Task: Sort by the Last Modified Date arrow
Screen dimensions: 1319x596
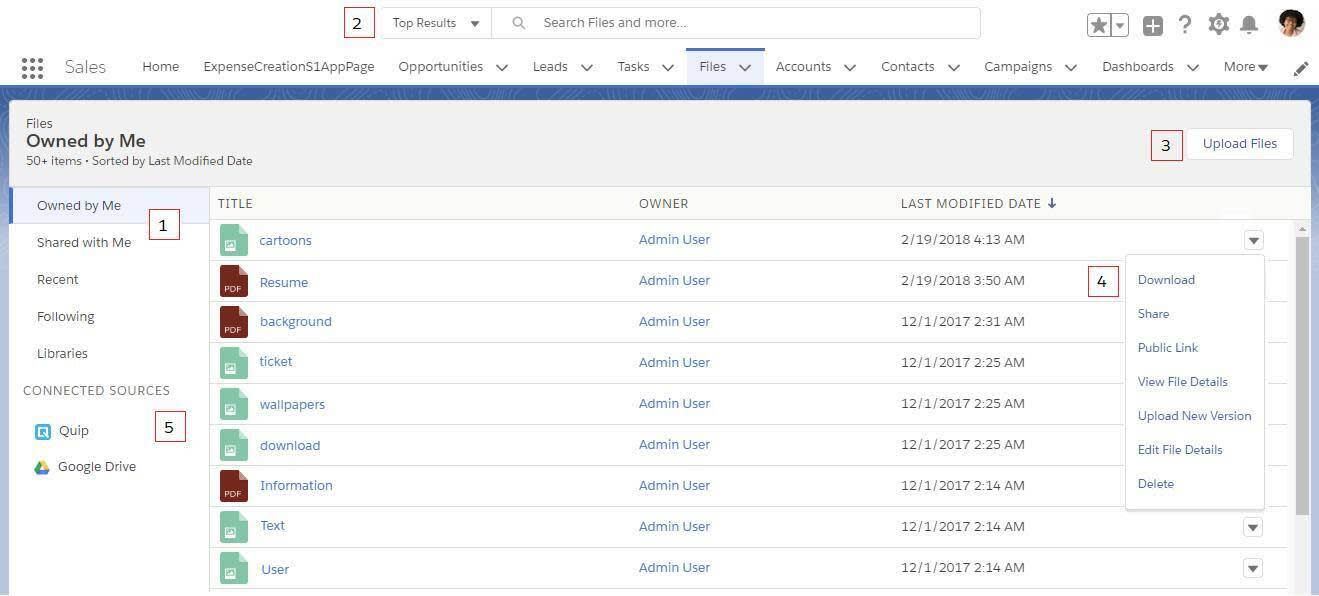Action: point(1052,203)
